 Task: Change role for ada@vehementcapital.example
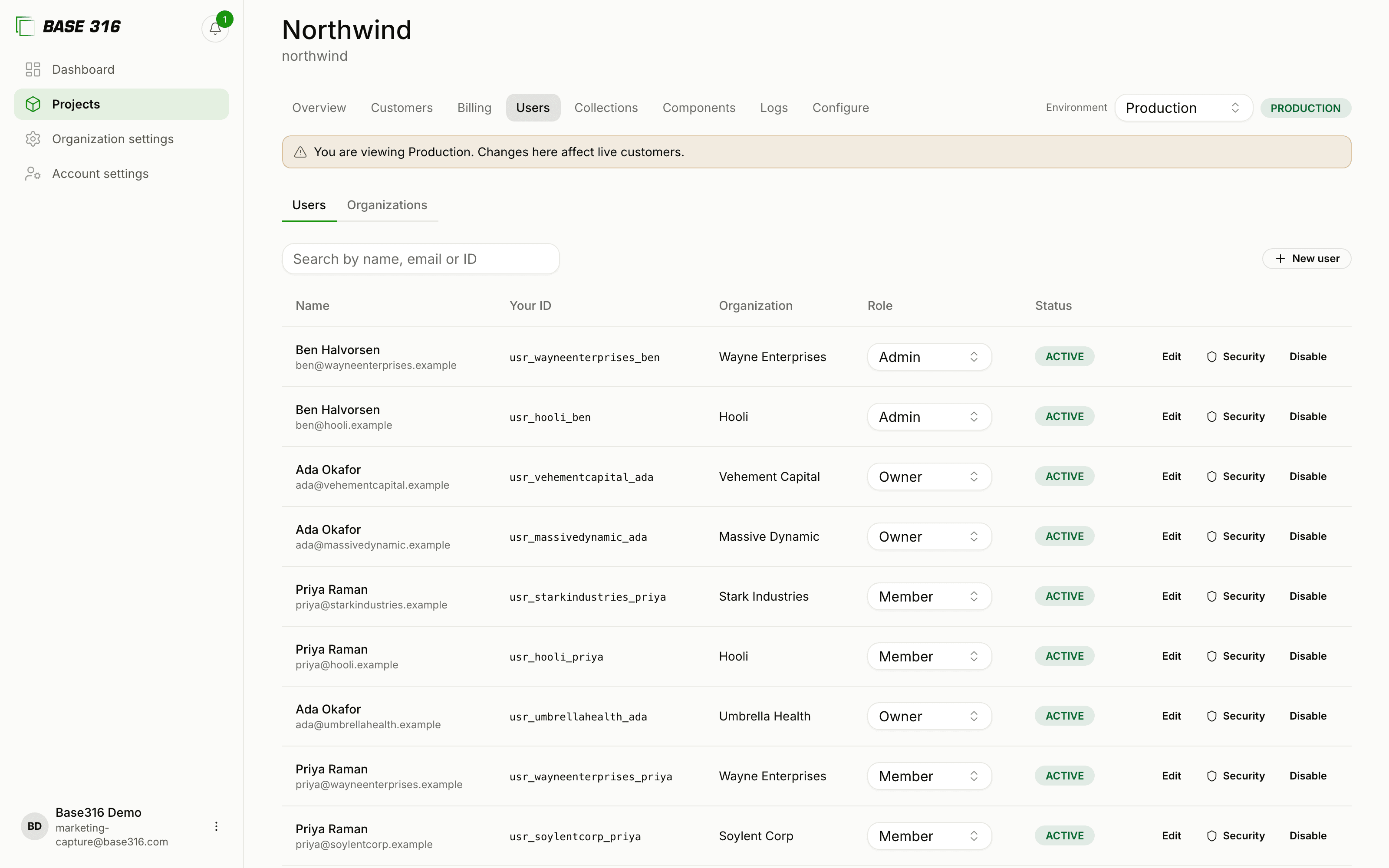point(929,477)
